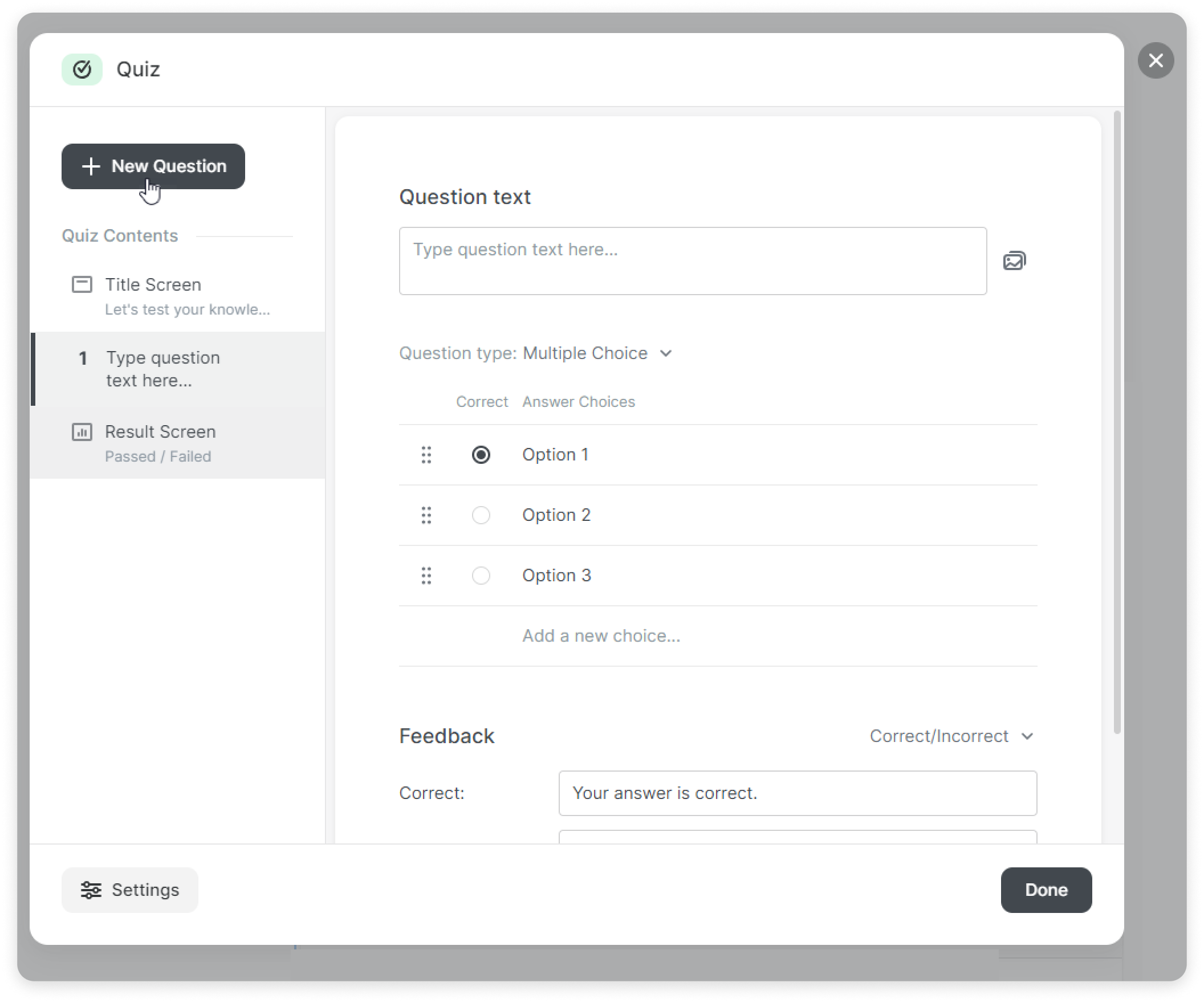Click the Title Screen icon in sidebar
Image resolution: width=1204 pixels, height=1003 pixels.
tap(82, 284)
